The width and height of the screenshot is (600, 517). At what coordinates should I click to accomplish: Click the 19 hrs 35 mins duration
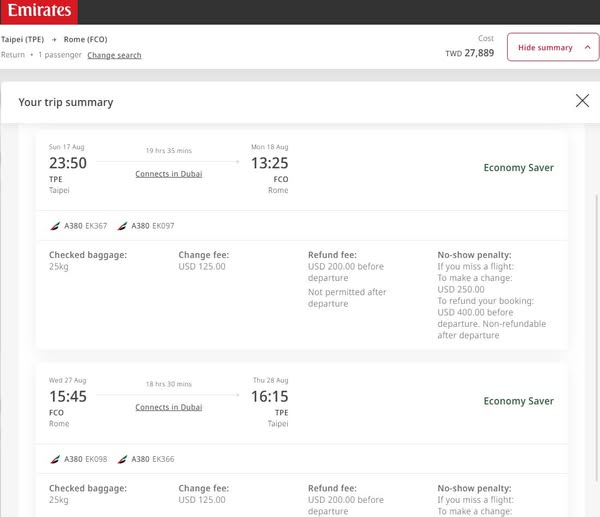coord(169,150)
